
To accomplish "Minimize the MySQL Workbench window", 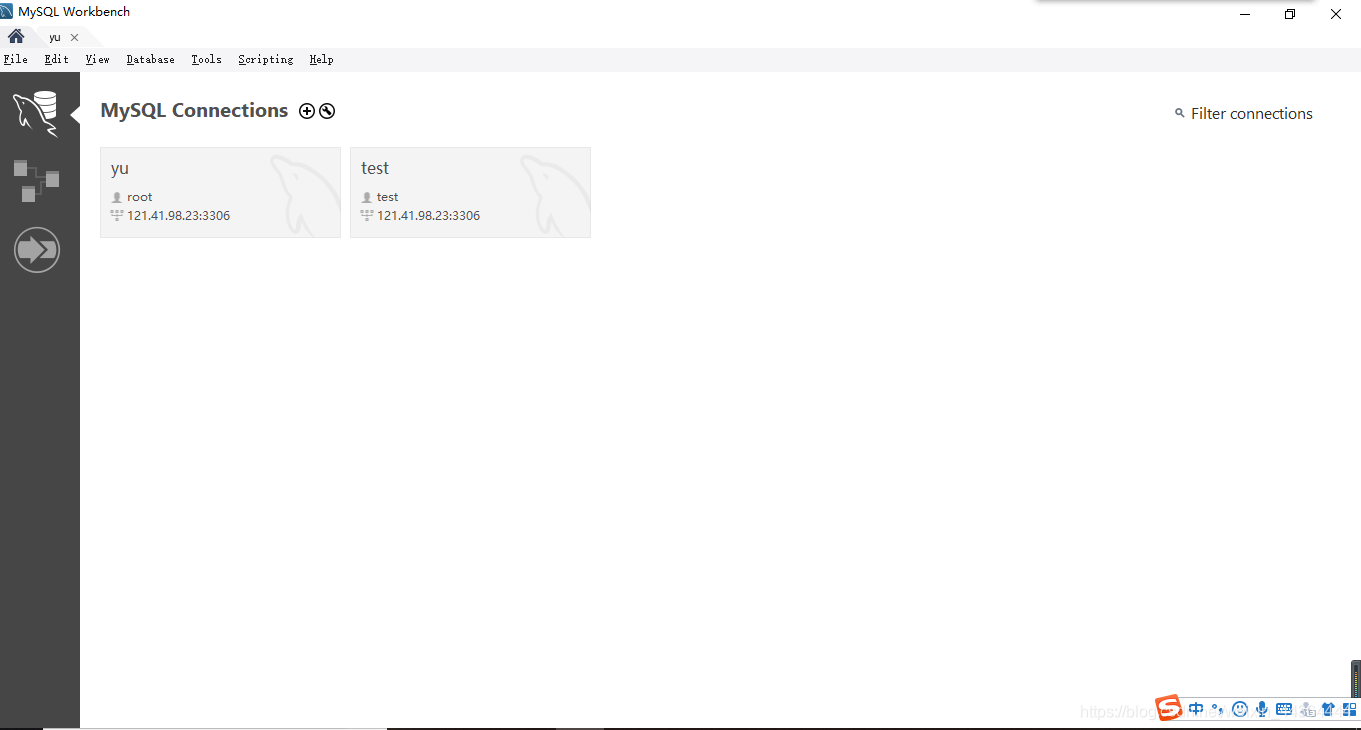I will 1245,14.
